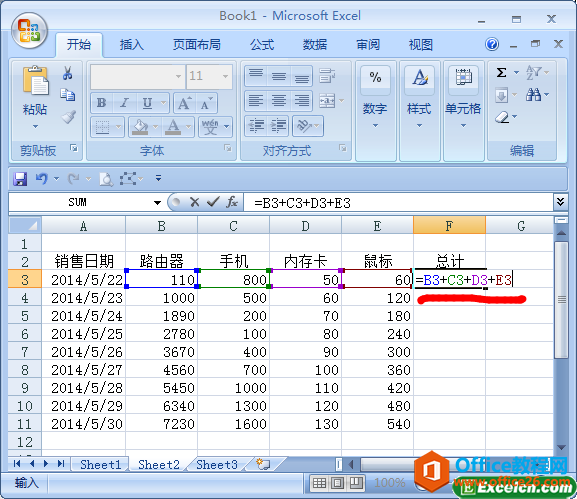577x499 pixels.
Task: Click the Format Painter brush icon
Action: 68,117
